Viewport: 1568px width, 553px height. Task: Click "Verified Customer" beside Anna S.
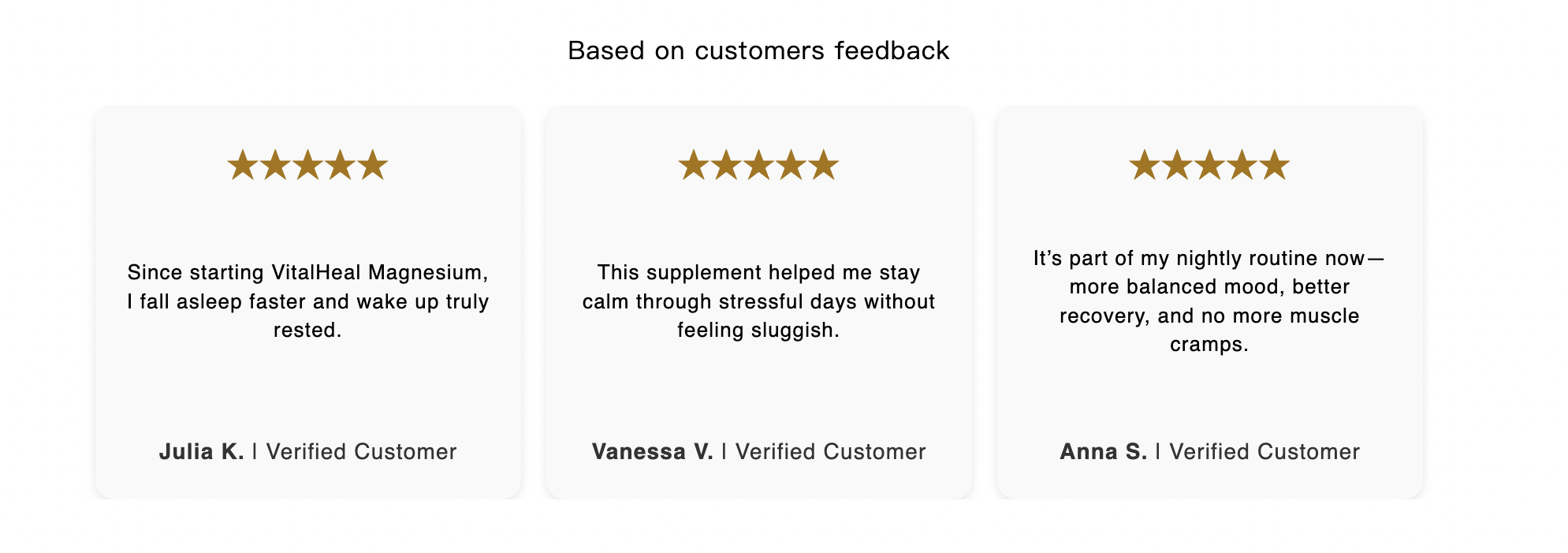[x=1264, y=452]
